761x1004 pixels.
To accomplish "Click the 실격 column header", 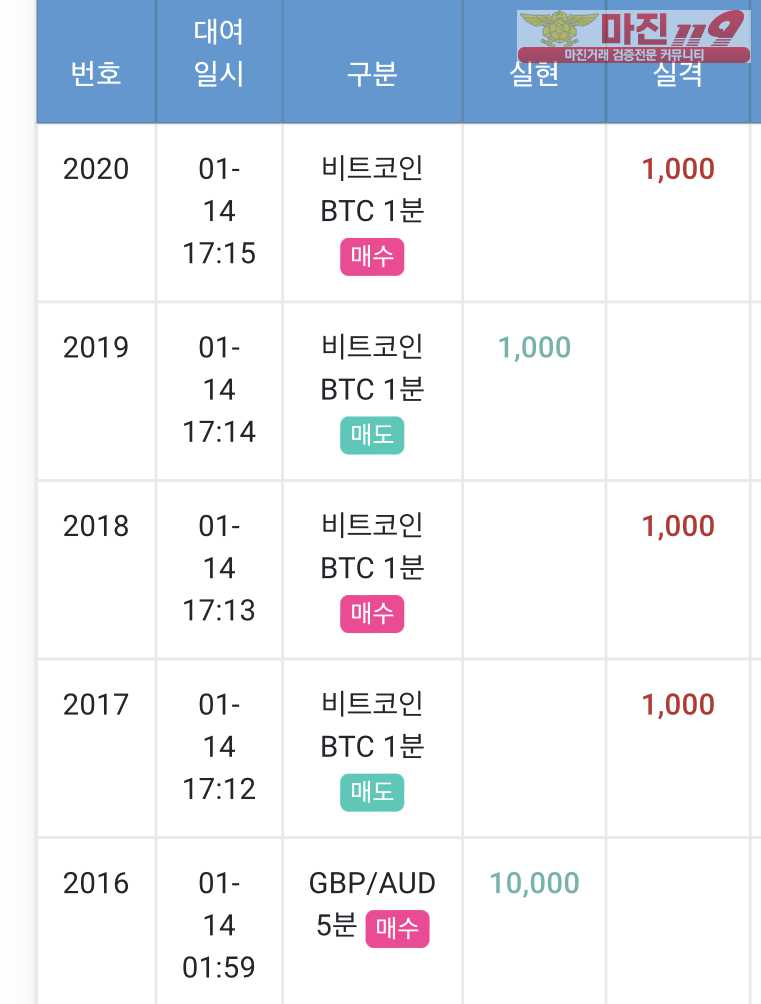I will click(678, 76).
